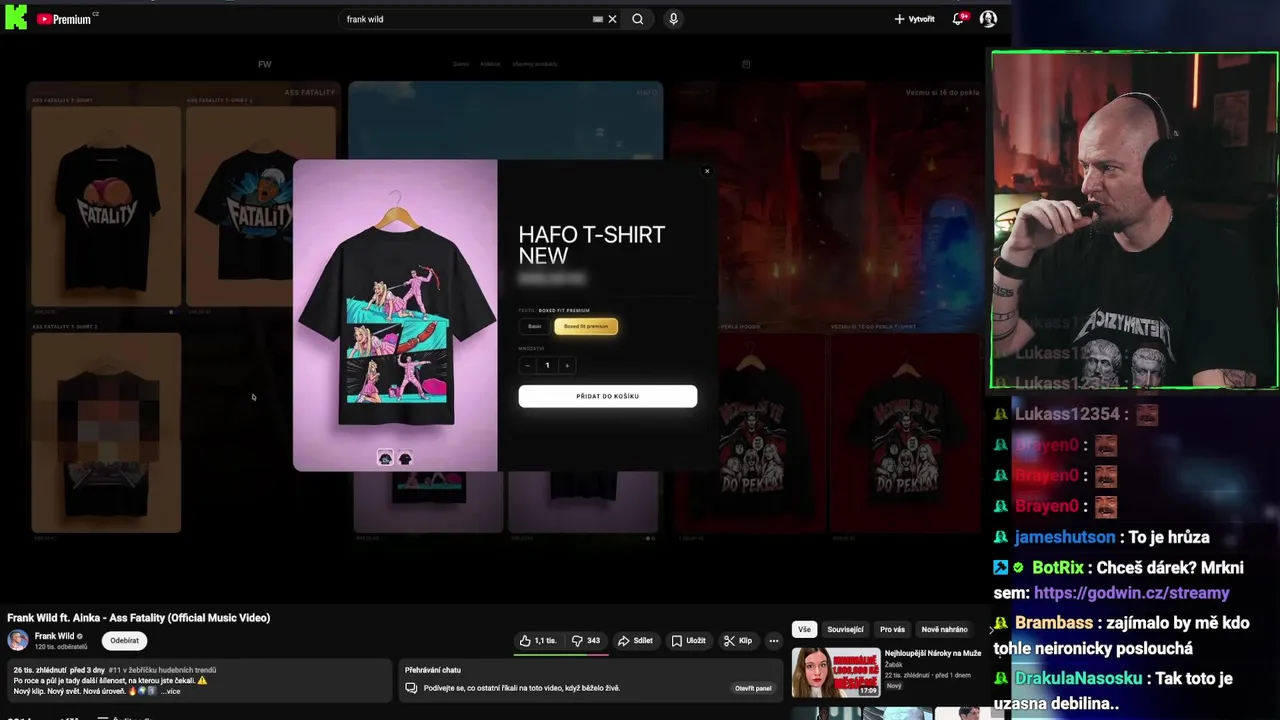
Task: Open the Do pekla T-shirt beside the hoodie
Action: 905,432
